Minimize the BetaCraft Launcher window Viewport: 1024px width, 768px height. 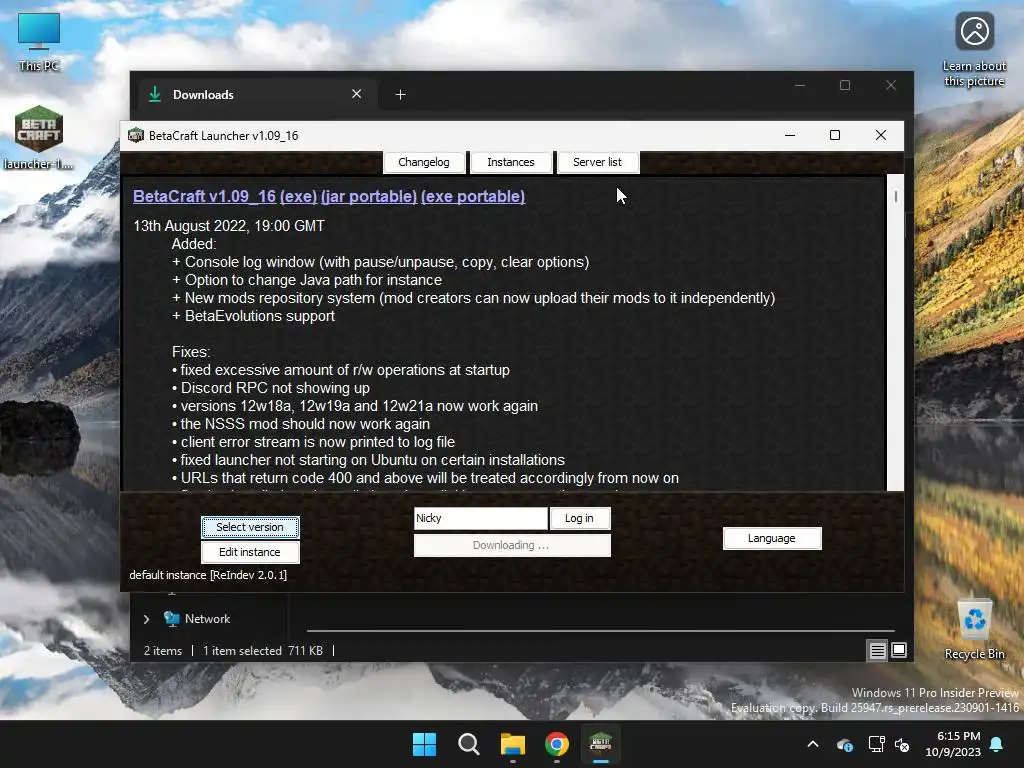coord(790,135)
